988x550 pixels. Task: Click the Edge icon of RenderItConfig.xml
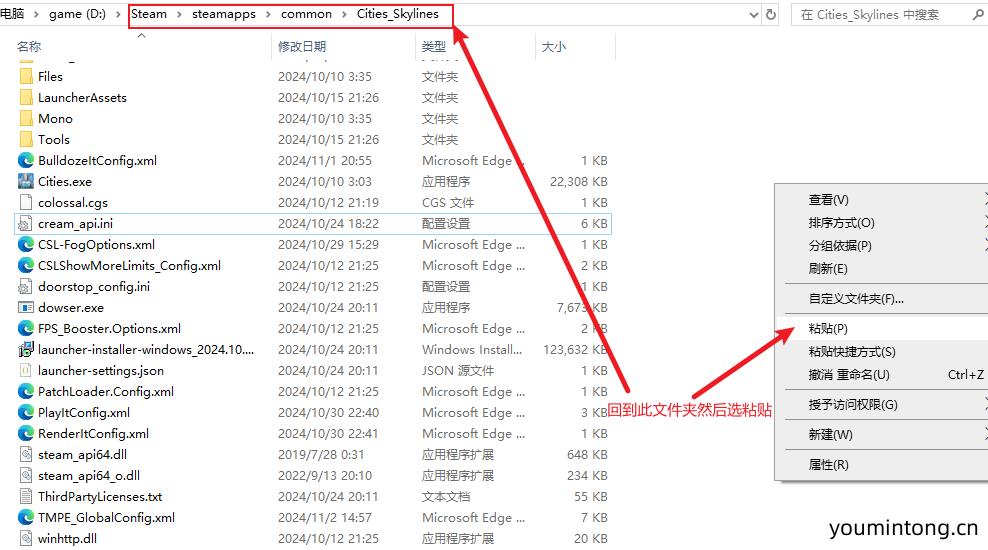pyautogui.click(x=26, y=433)
